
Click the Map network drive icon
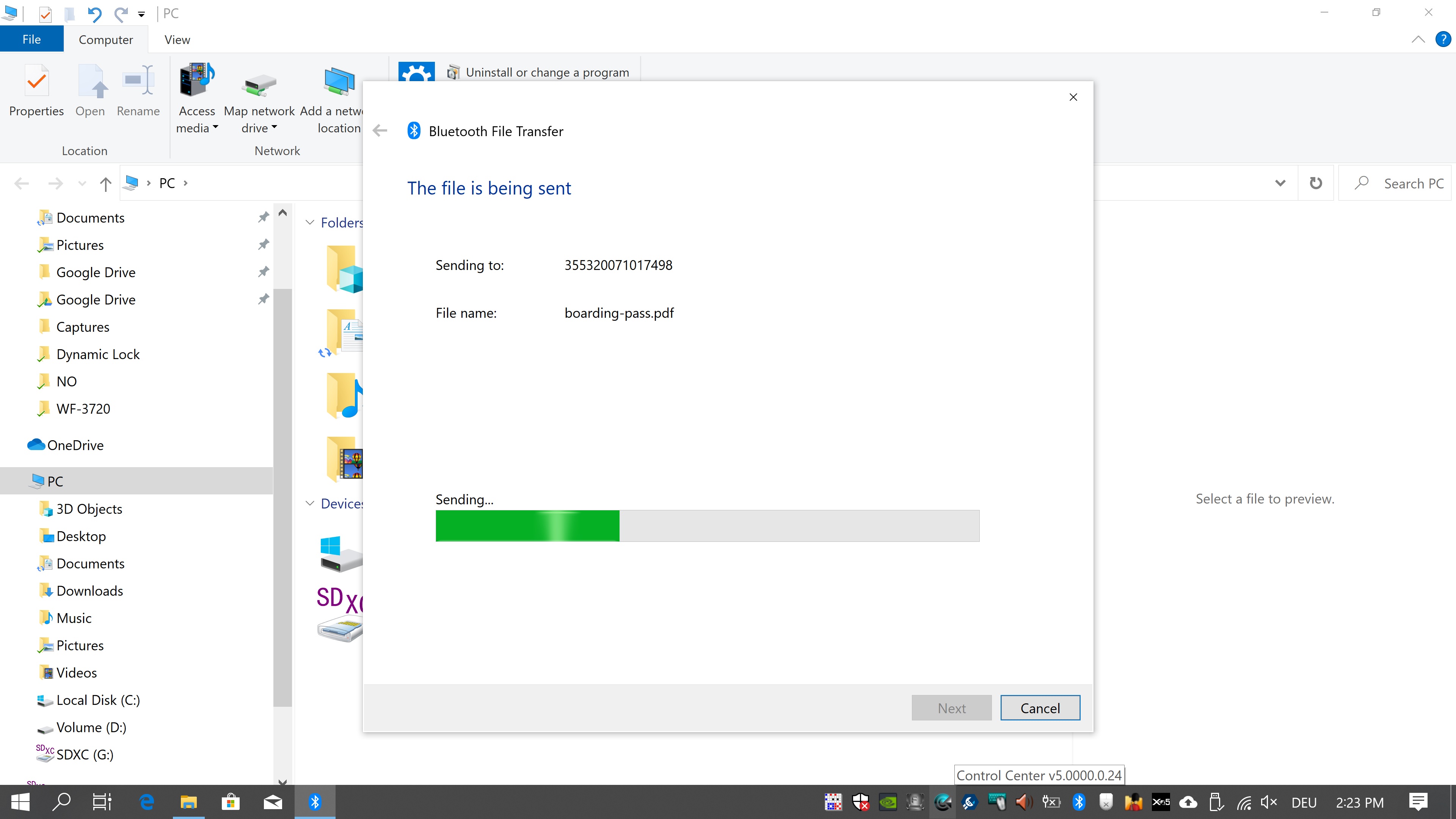click(x=259, y=85)
